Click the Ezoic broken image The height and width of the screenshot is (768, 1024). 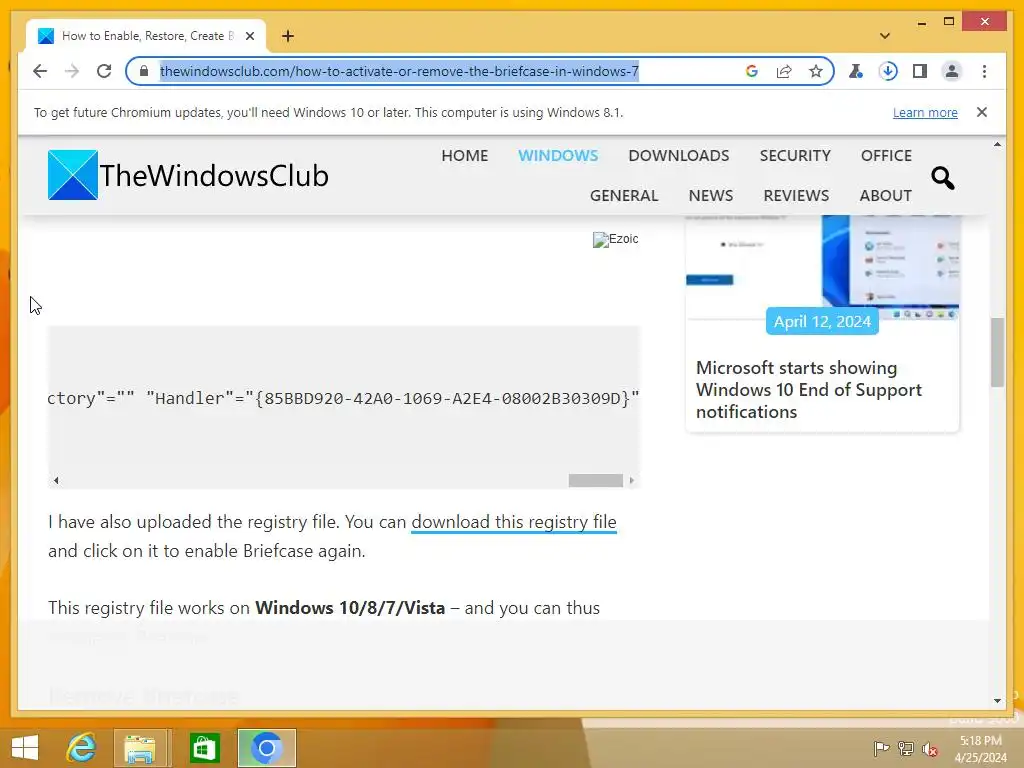[x=615, y=240]
